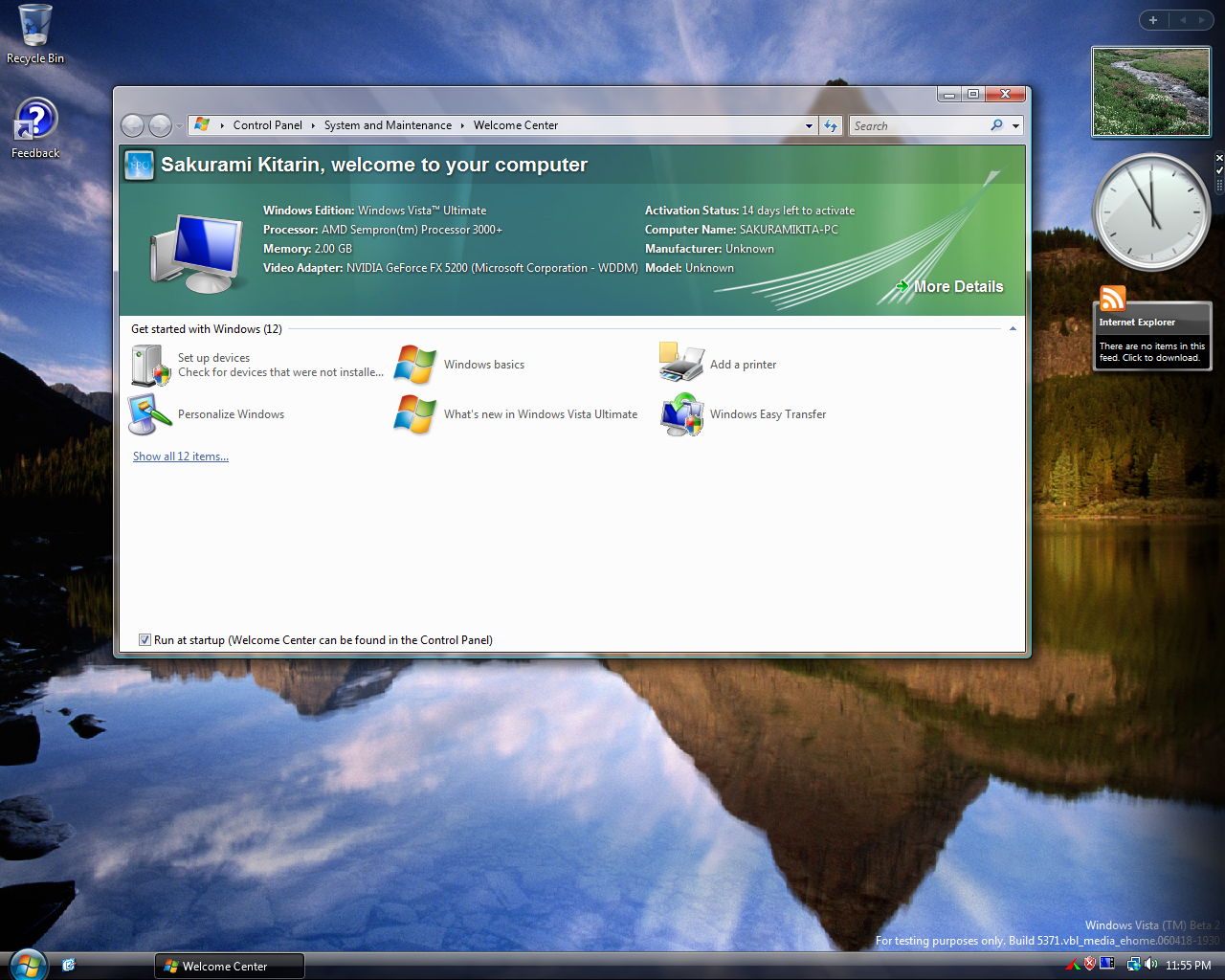Toggle the Run at startup checkbox
Image resolution: width=1225 pixels, height=980 pixels.
coord(145,640)
